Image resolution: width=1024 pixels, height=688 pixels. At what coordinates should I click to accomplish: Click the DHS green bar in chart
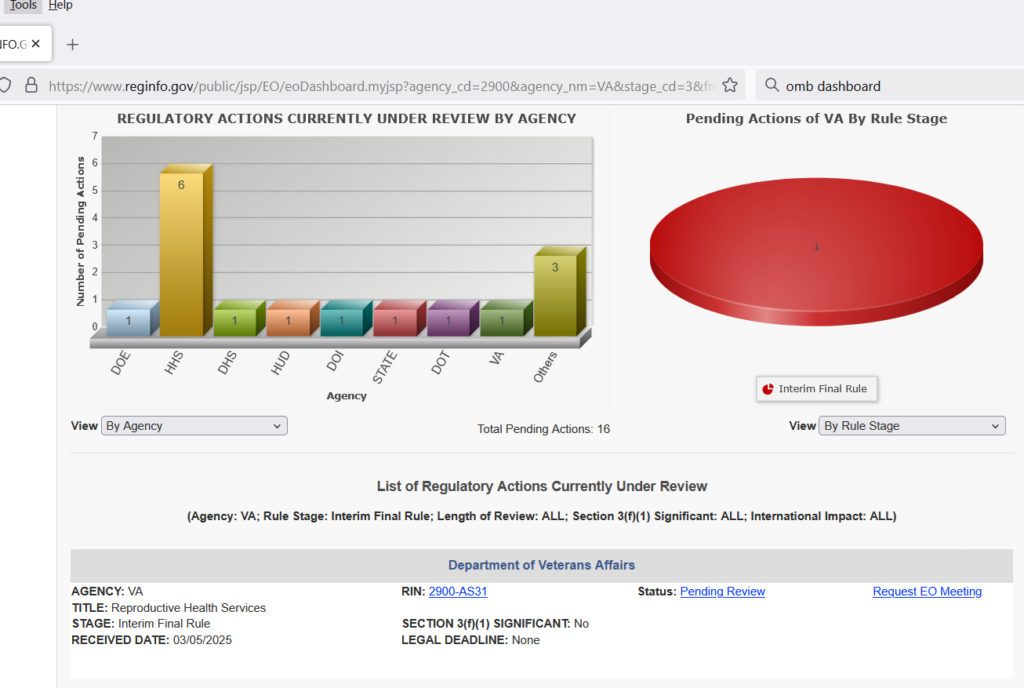pyautogui.click(x=239, y=319)
